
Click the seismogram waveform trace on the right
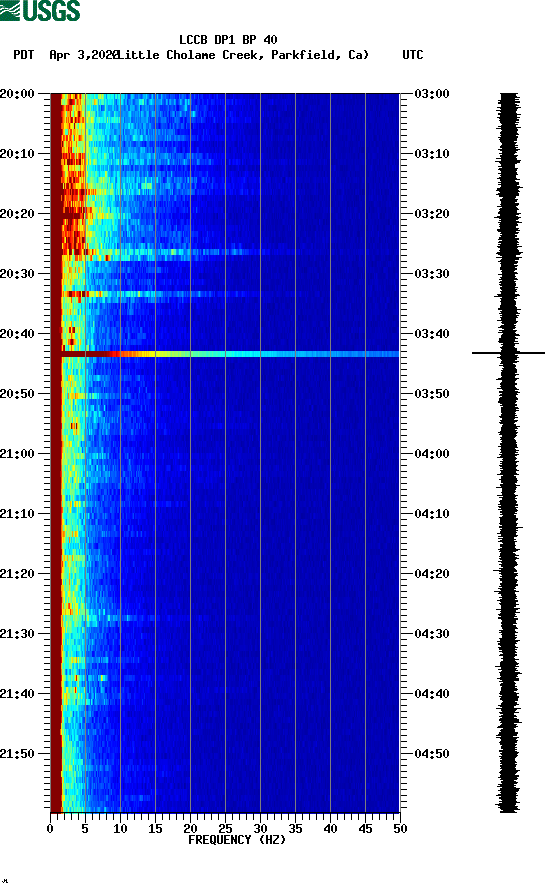(509, 452)
